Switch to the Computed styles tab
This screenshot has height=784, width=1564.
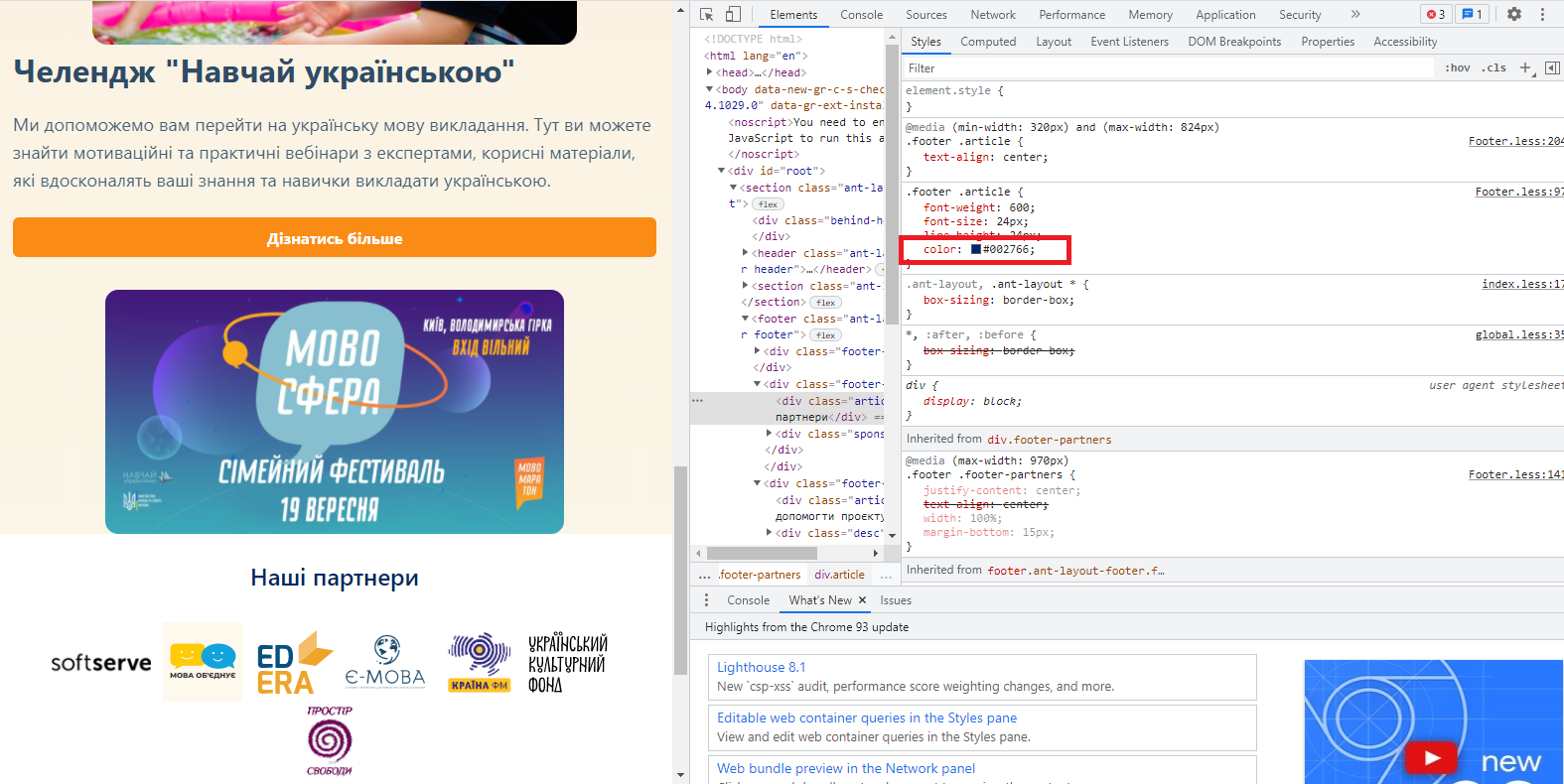988,42
